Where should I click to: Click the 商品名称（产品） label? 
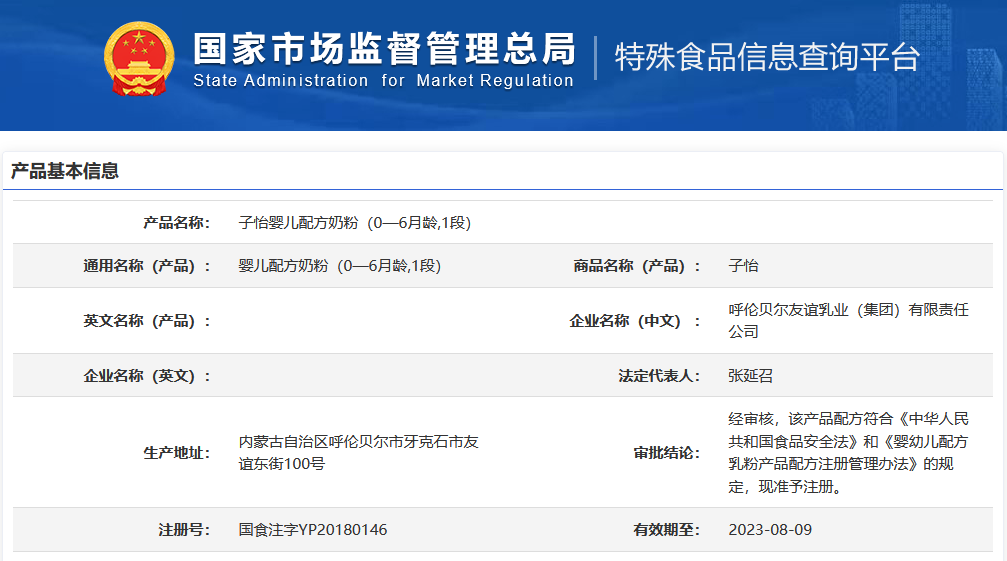[x=637, y=266]
